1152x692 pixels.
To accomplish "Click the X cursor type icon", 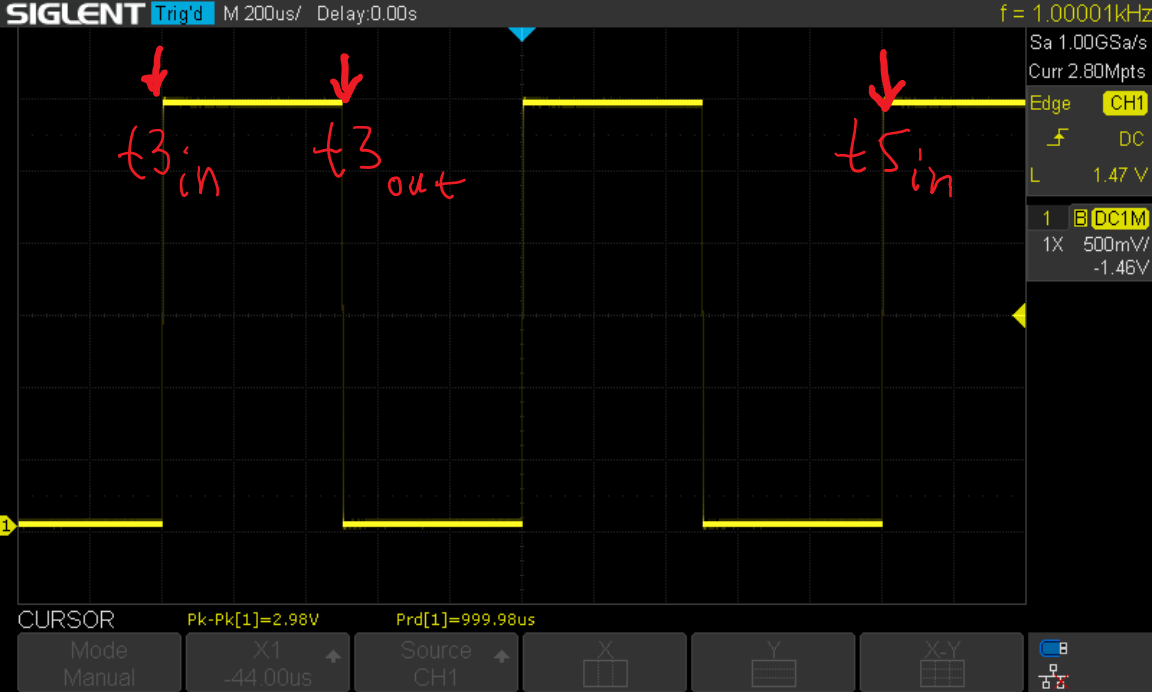I will coord(605,663).
